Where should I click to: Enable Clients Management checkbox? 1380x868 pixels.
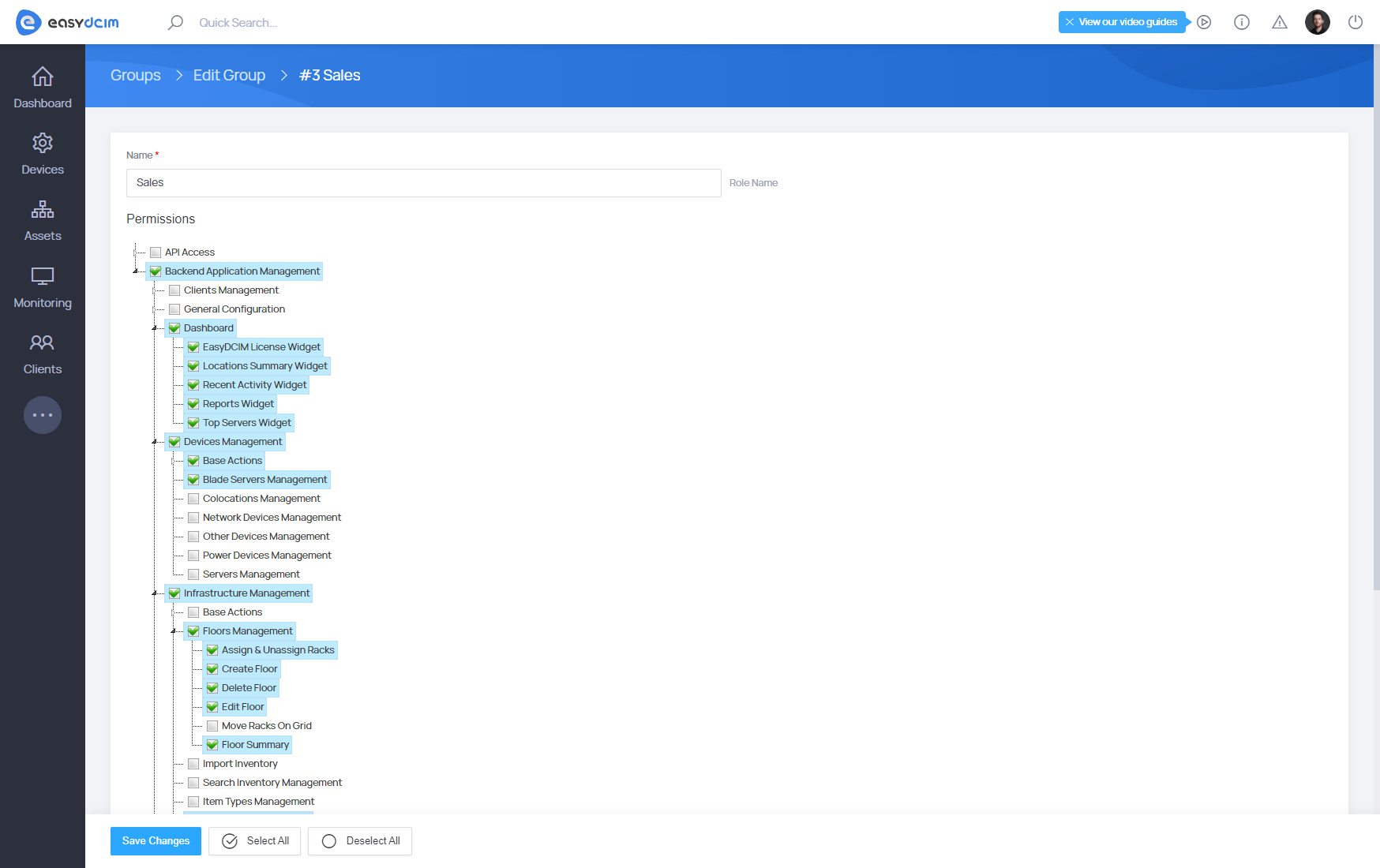174,290
